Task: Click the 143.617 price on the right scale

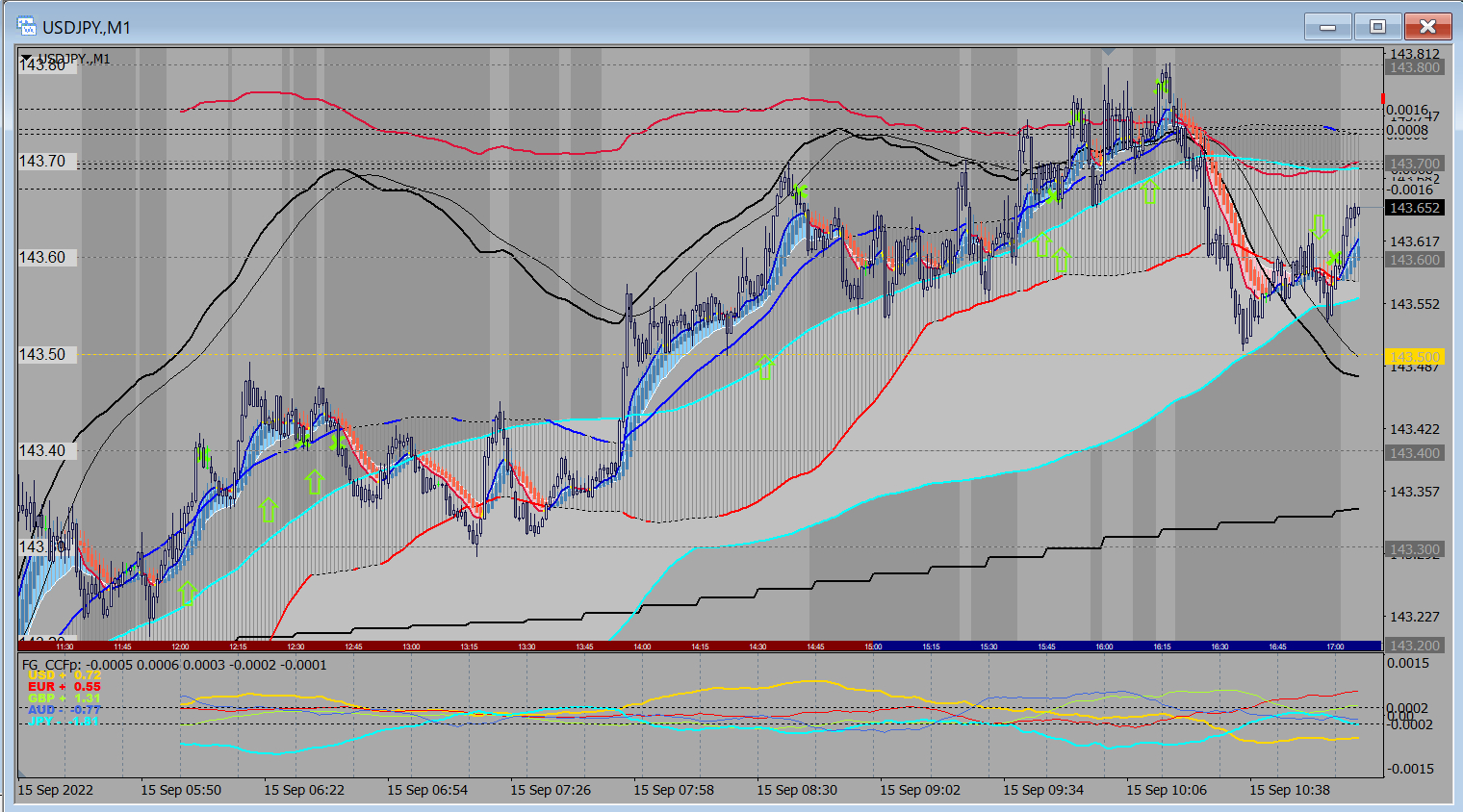Action: pyautogui.click(x=1415, y=241)
